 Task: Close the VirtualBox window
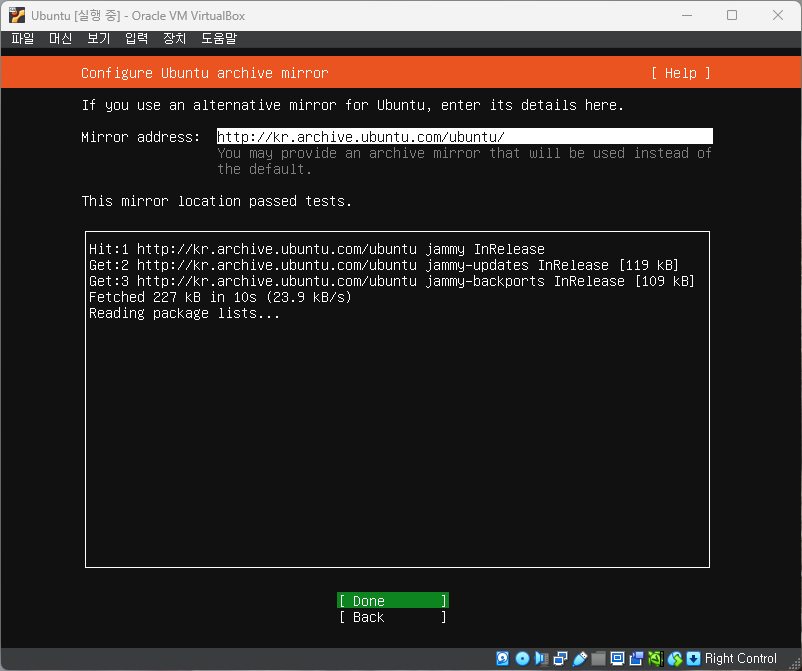click(777, 15)
